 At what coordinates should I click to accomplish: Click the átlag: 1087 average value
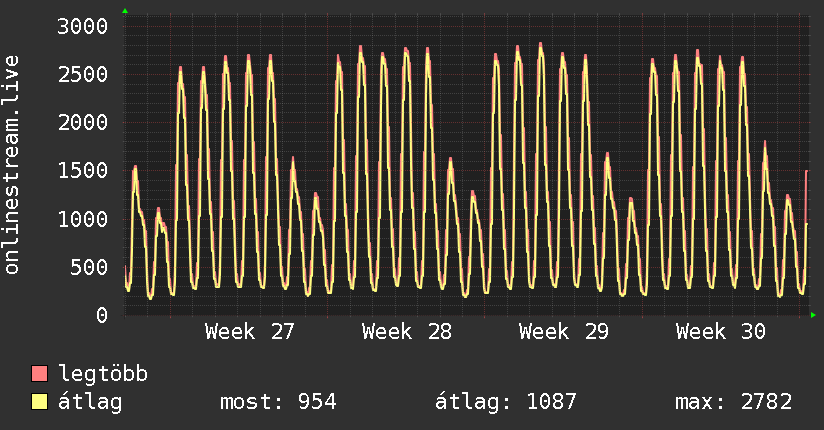point(506,402)
